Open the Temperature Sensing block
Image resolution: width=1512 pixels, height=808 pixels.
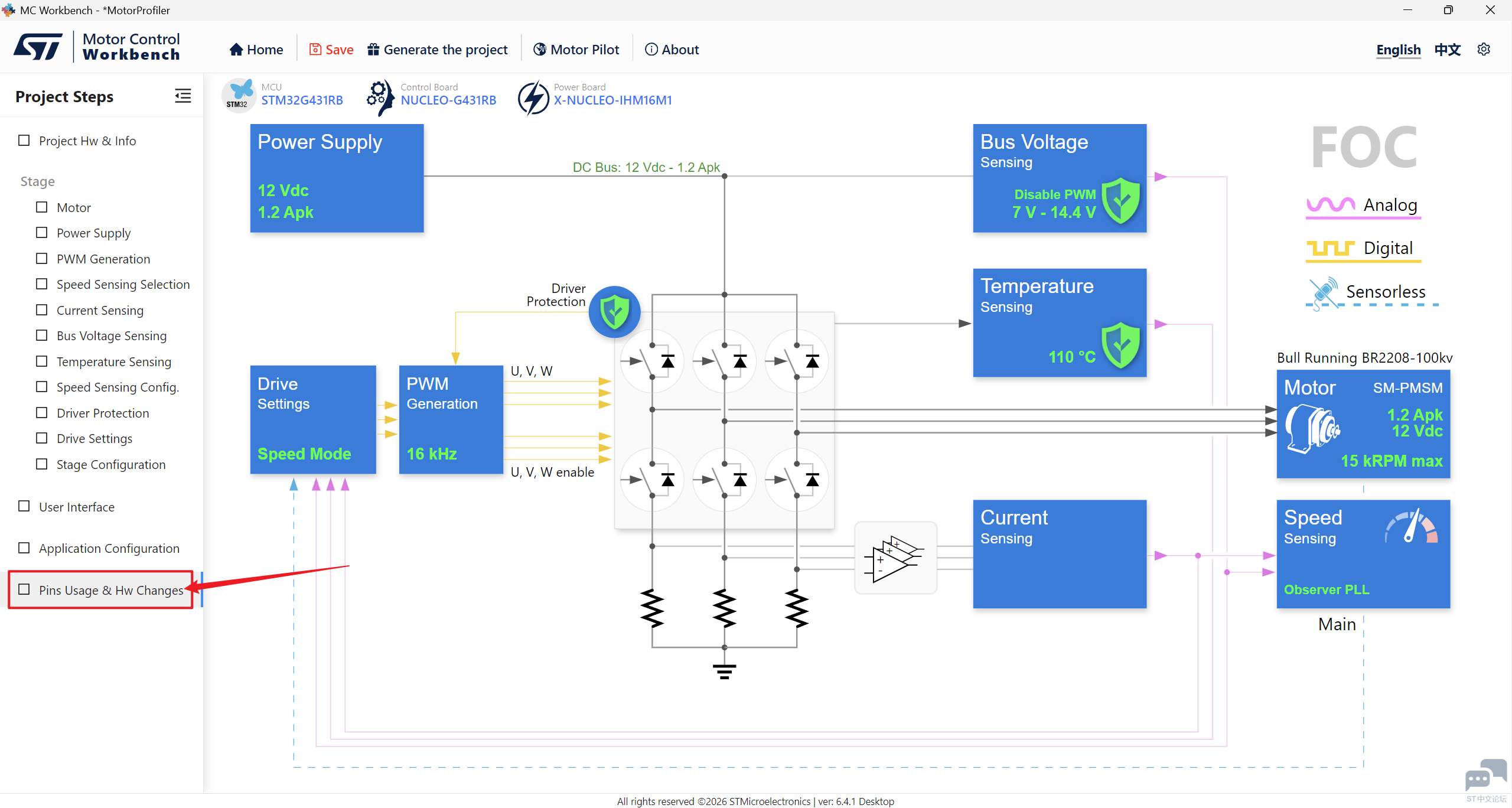1060,322
